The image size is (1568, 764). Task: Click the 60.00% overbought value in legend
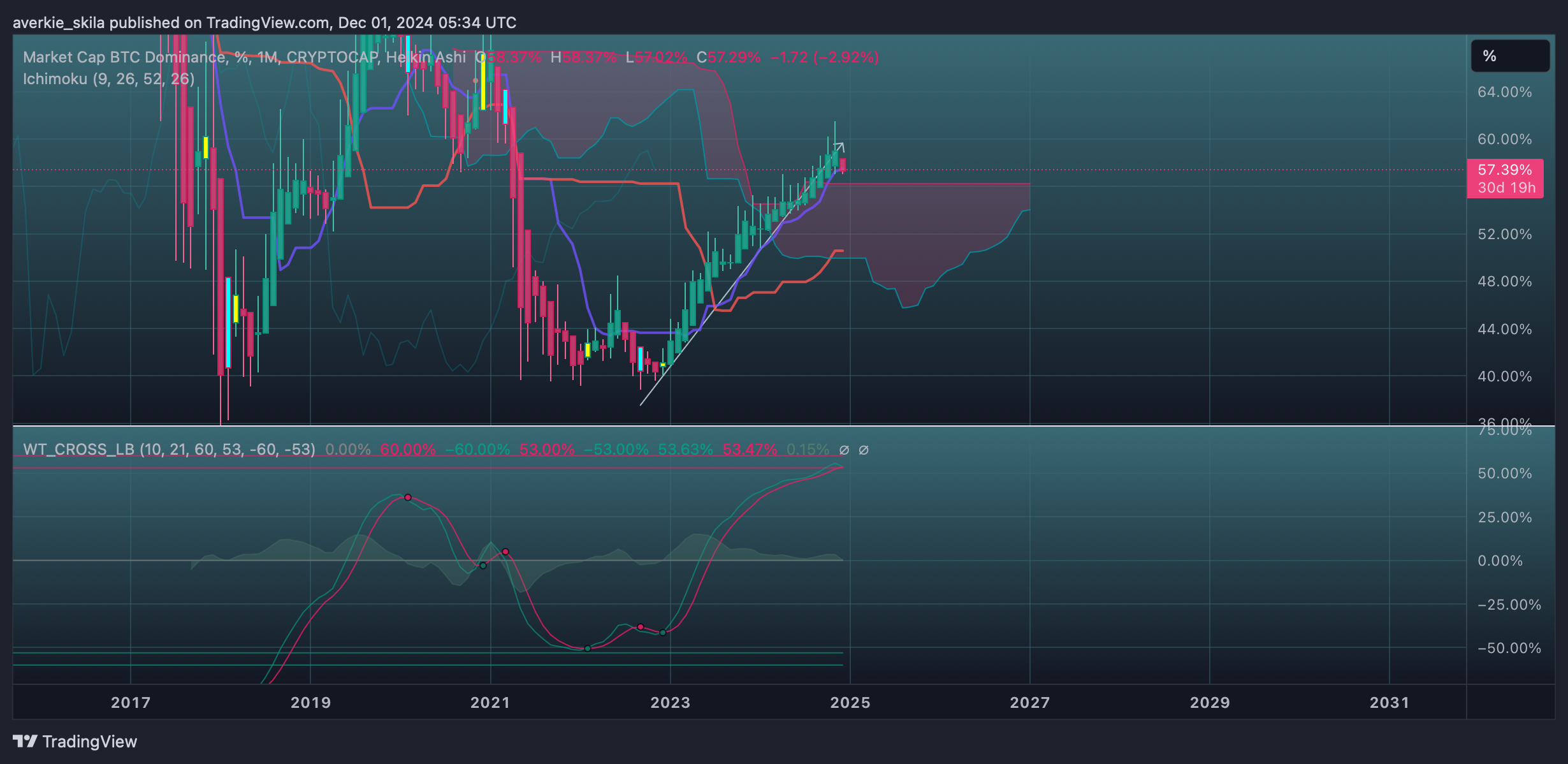click(x=408, y=450)
